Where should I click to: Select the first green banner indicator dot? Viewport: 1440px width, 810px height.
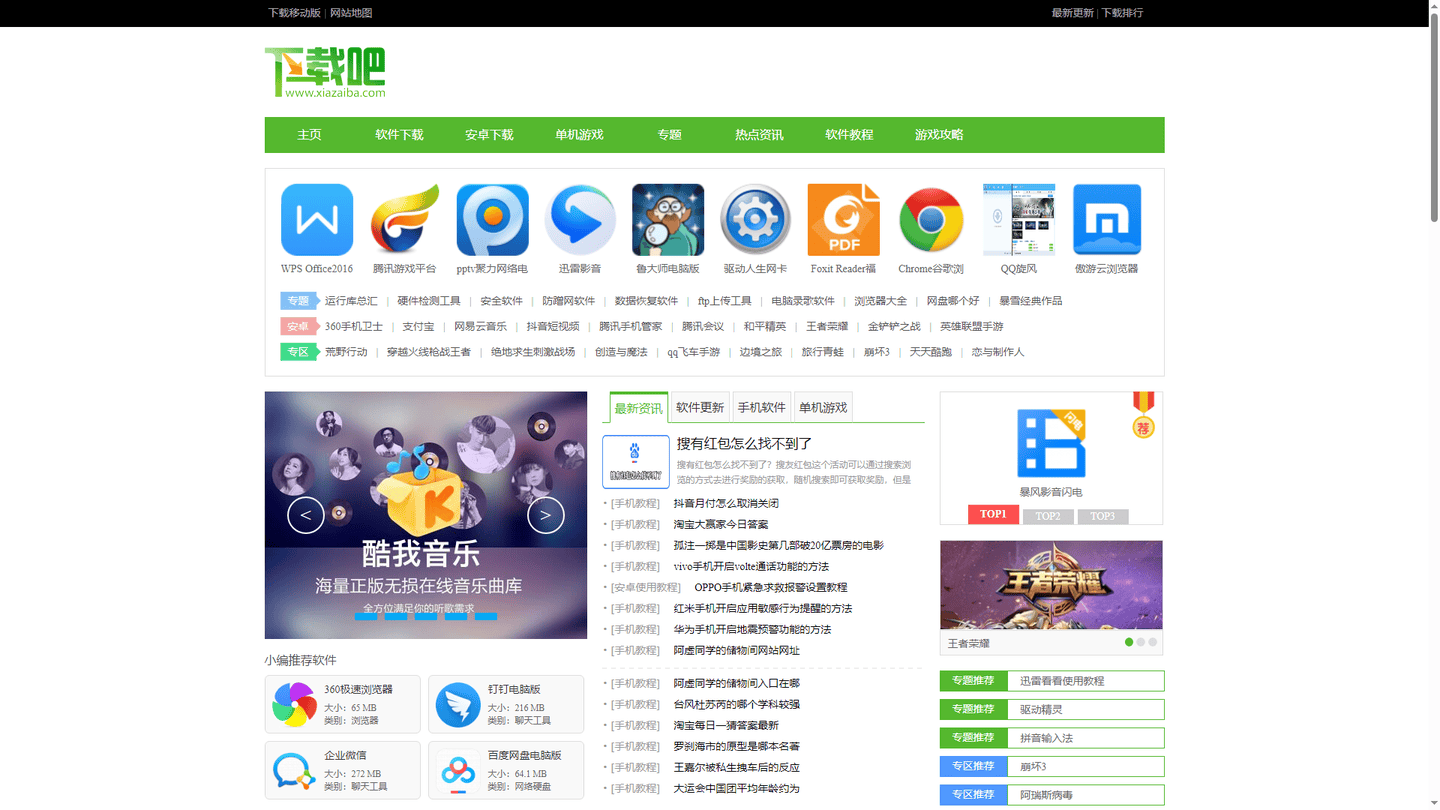click(x=1129, y=642)
